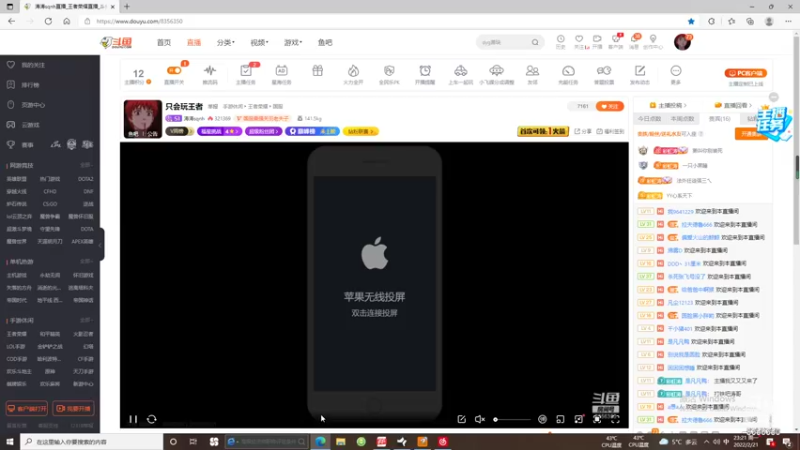The height and width of the screenshot is (450, 800).
Task: Toggle the danmaku settings circle icon
Action: [x=542, y=419]
